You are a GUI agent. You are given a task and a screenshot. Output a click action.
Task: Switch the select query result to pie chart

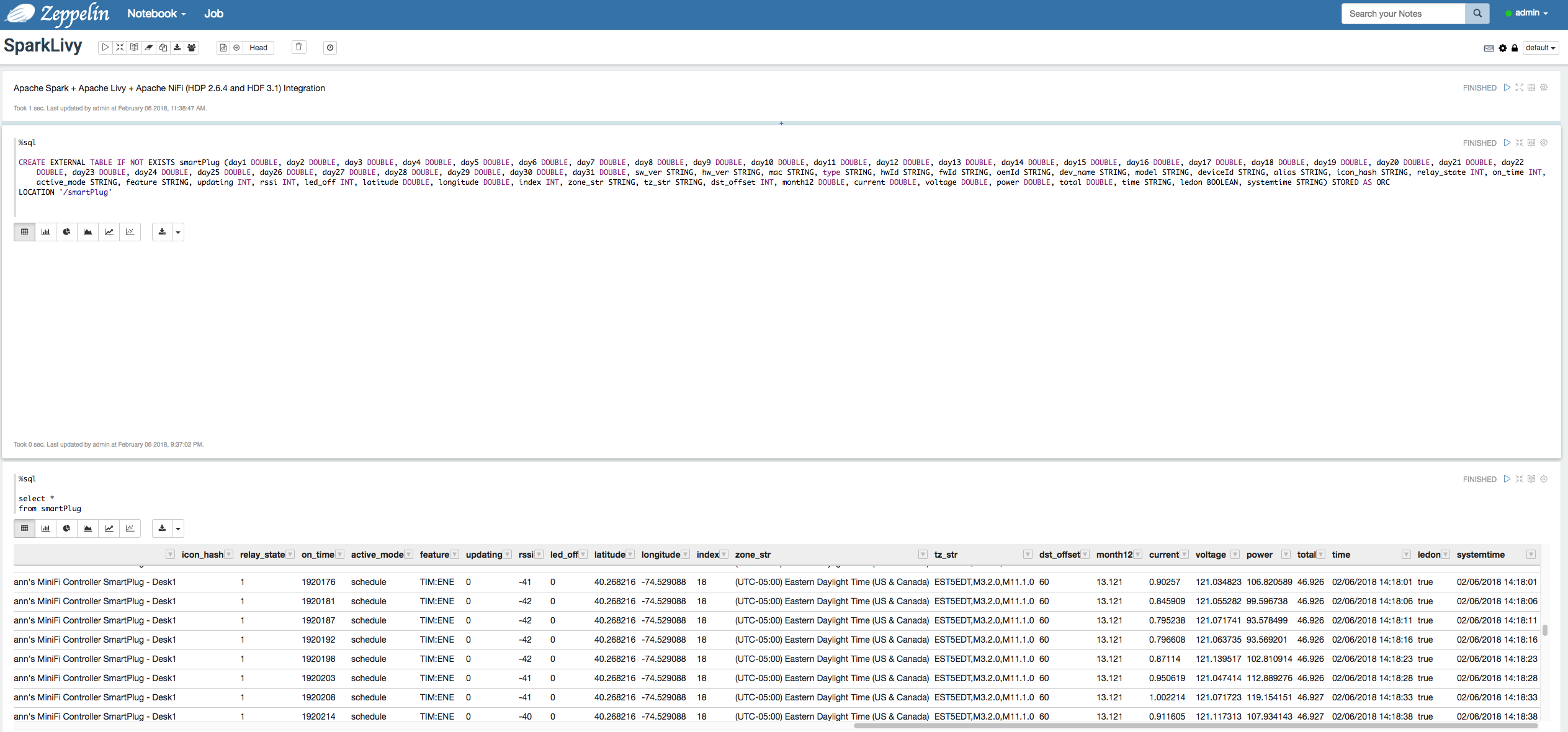(66, 529)
